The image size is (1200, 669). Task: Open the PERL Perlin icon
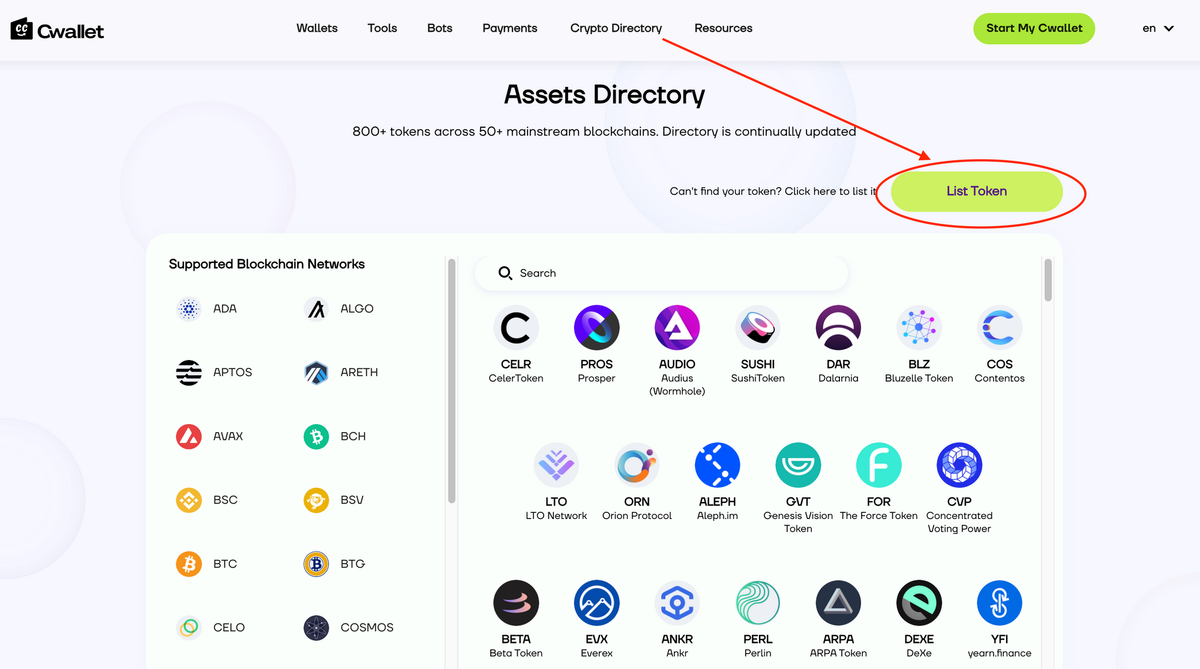click(758, 603)
